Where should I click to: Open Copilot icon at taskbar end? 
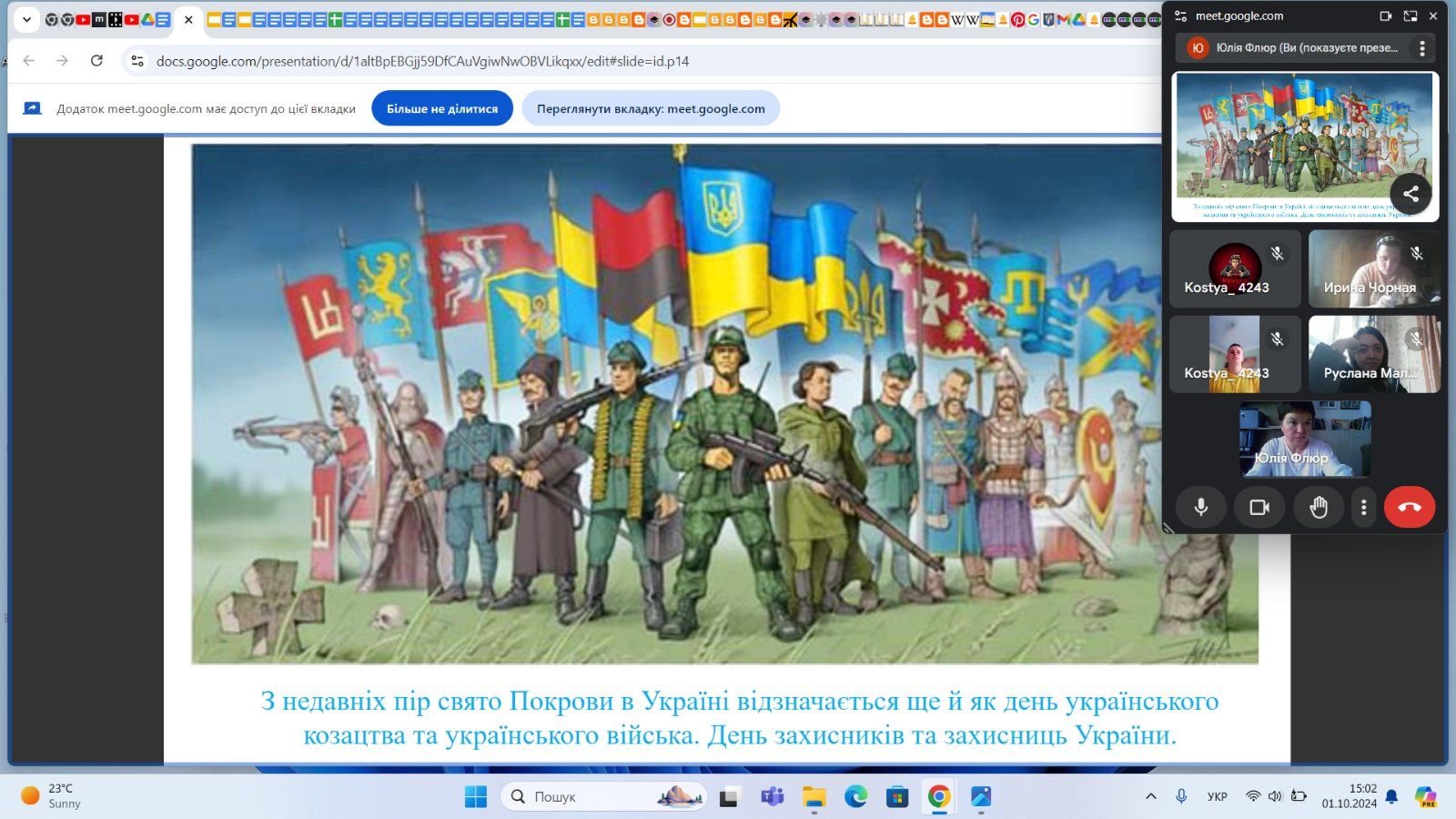pyautogui.click(x=1426, y=797)
